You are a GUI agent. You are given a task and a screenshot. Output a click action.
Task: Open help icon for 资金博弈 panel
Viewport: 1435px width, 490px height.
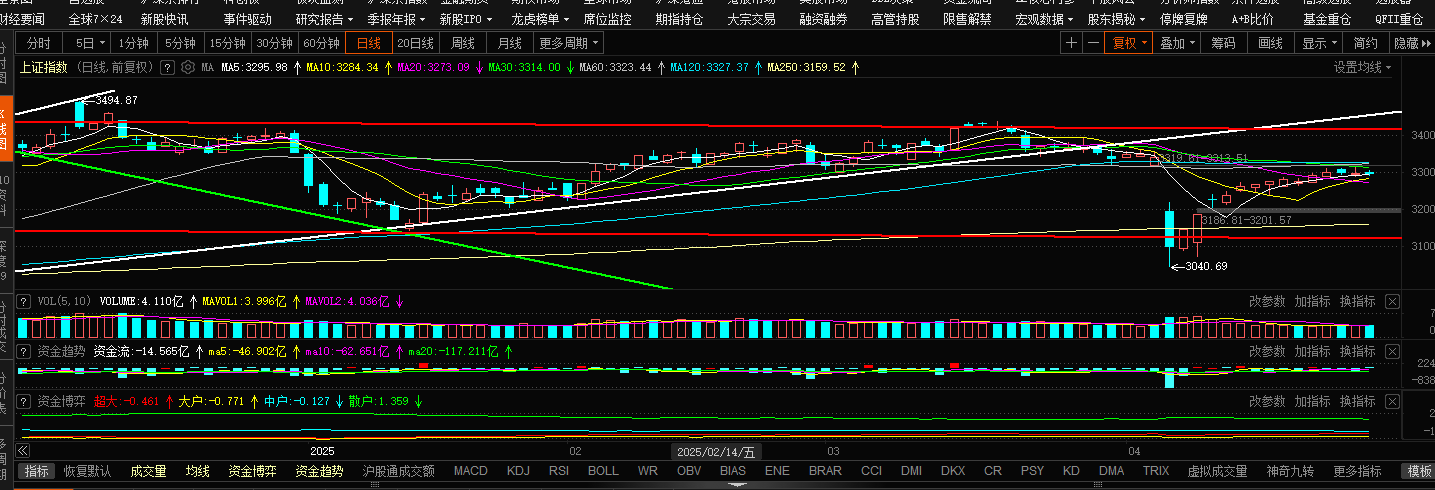[26, 402]
